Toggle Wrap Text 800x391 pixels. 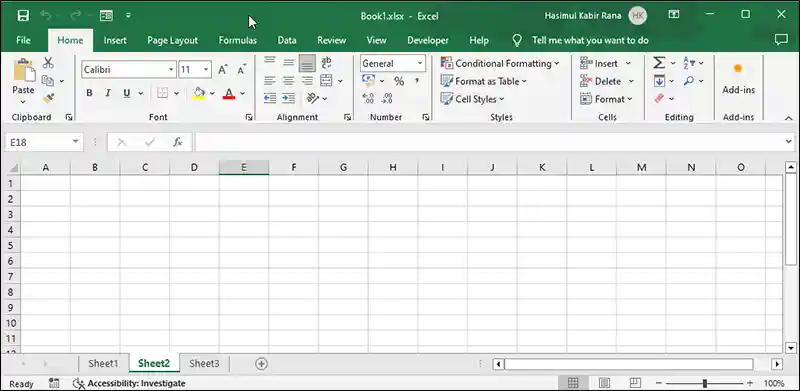[x=327, y=63]
